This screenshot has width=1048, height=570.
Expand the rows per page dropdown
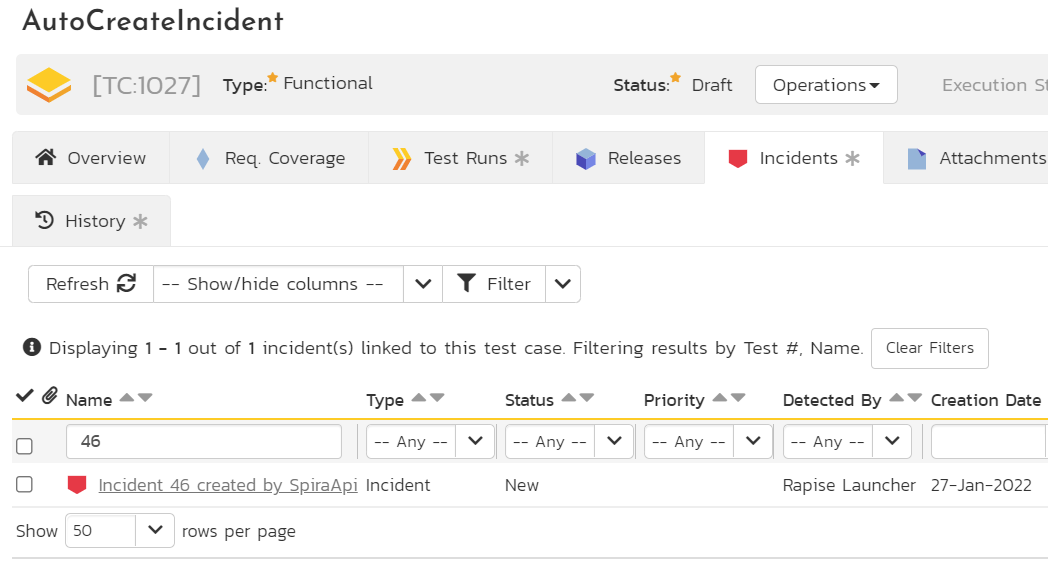155,530
